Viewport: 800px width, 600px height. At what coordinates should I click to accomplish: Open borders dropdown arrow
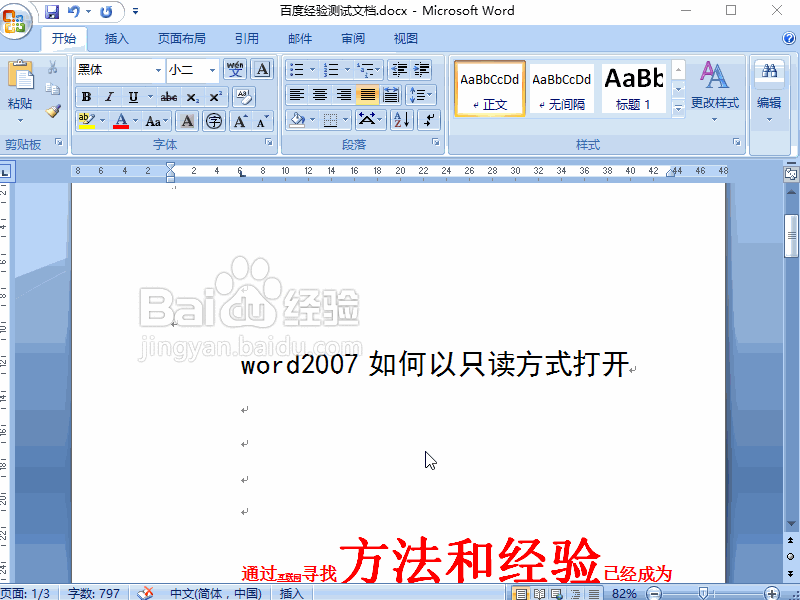(x=346, y=120)
